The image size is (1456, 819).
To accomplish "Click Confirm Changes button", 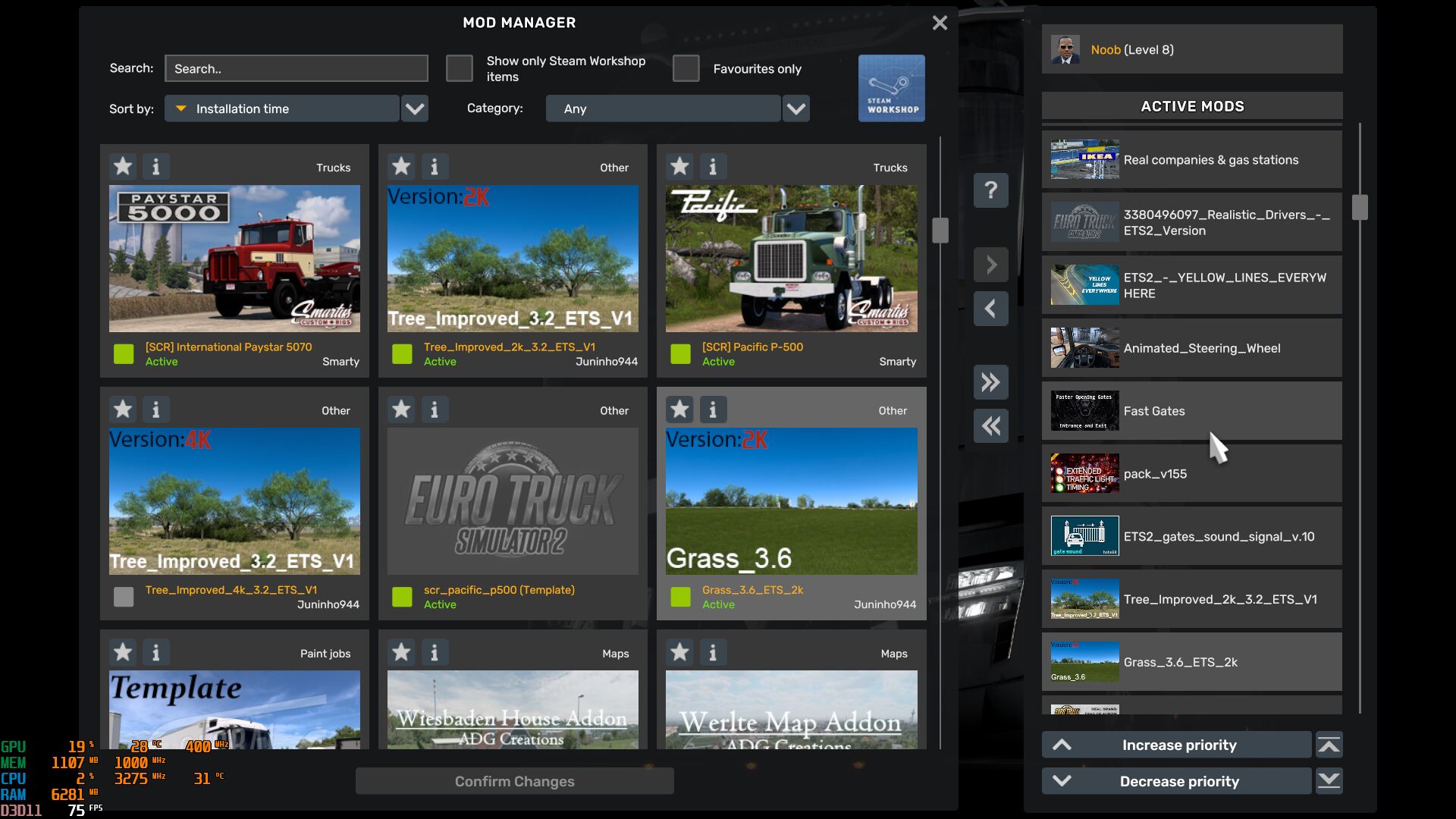I will (514, 781).
